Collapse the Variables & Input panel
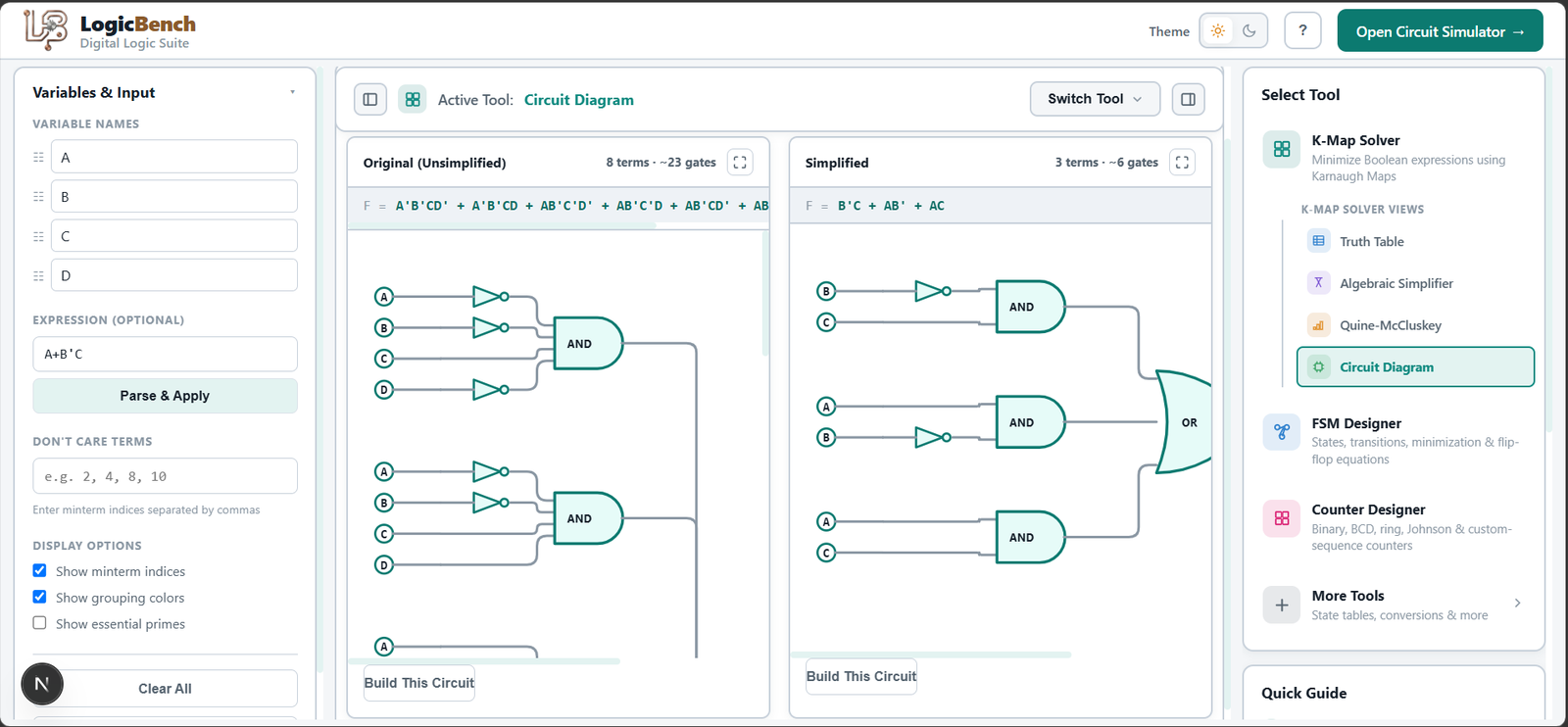 coord(292,92)
